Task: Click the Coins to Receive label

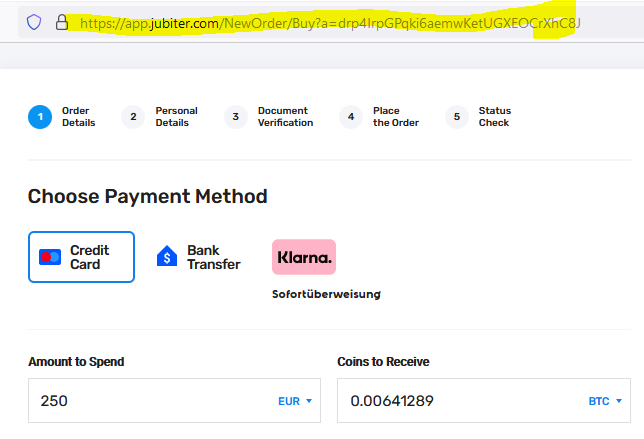Action: 383,361
